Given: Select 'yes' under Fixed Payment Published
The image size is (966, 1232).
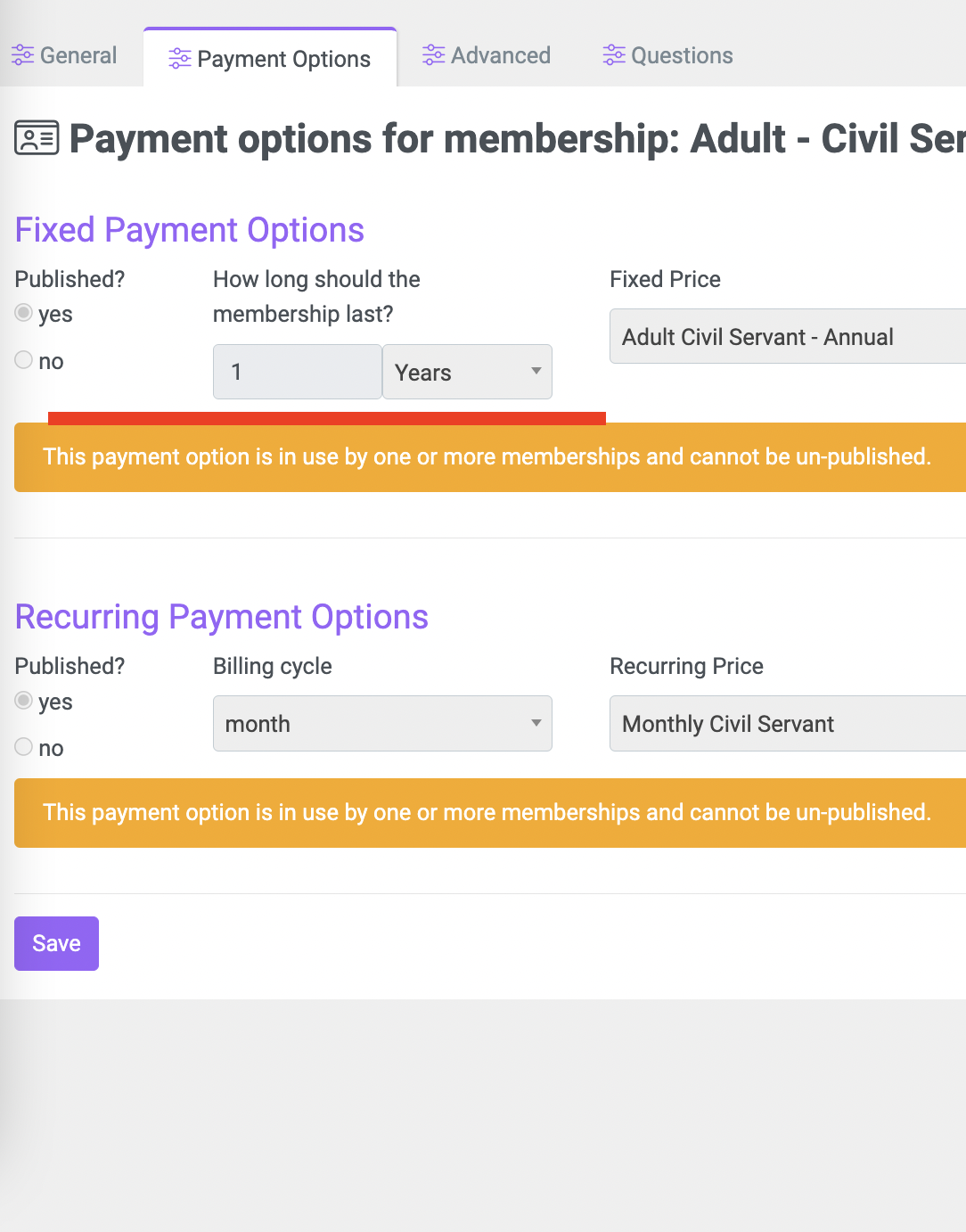Looking at the screenshot, I should [x=24, y=313].
